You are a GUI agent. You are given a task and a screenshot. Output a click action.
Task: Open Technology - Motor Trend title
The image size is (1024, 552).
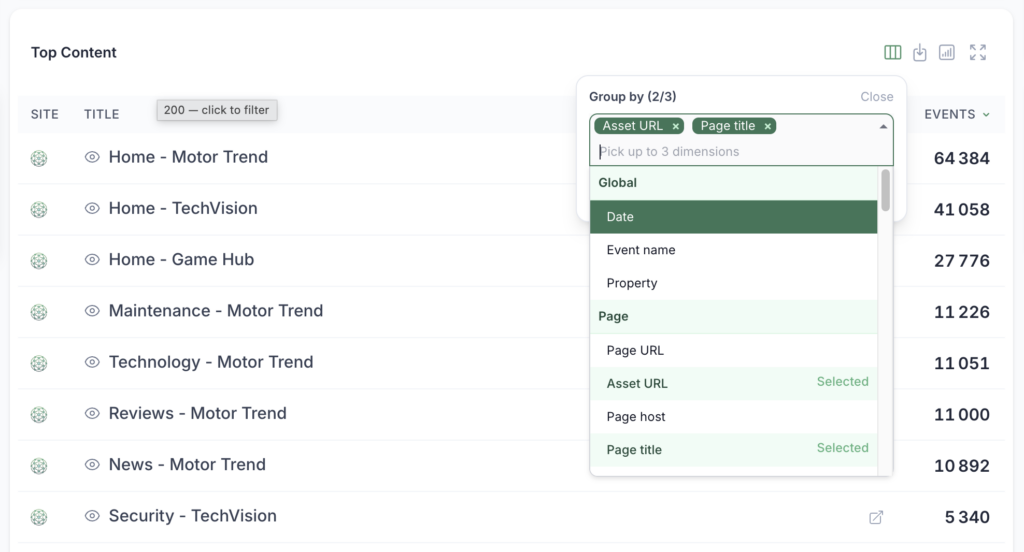[211, 362]
